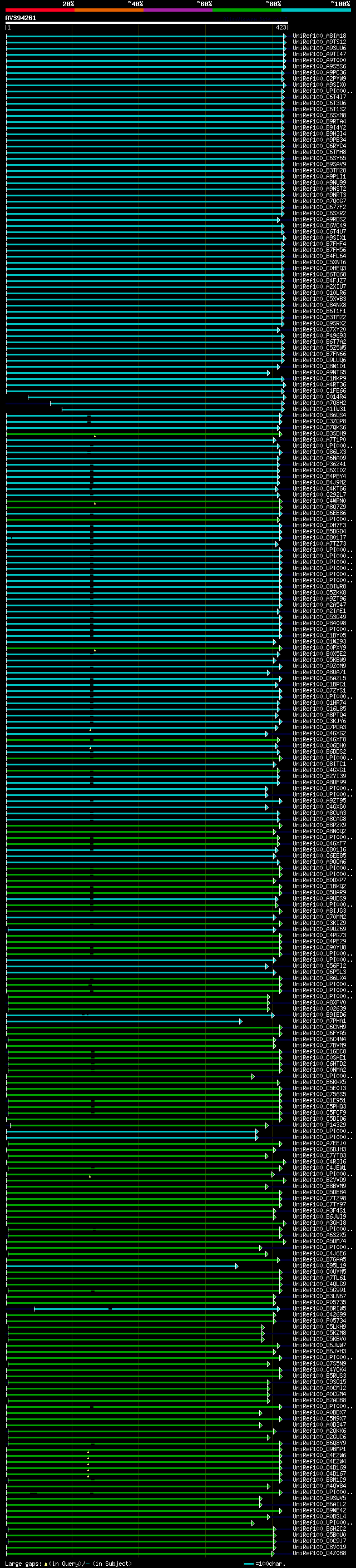Screen dimensions: 356x1568
Task: Select hit label UniRef100_Q06DH0
Action: 319,746
